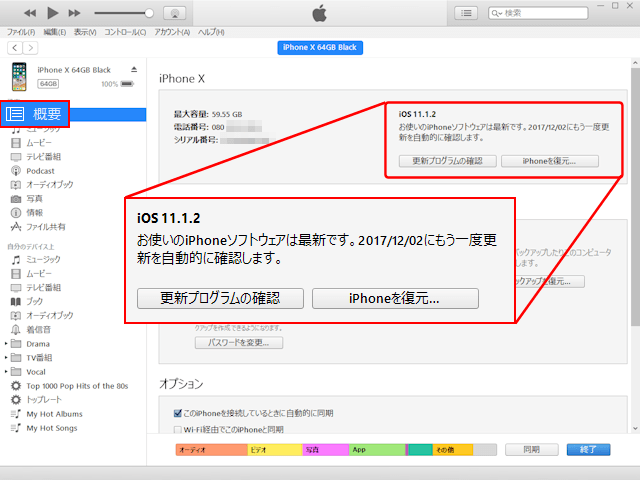The height and width of the screenshot is (480, 640).
Task: Select the 概要 summary row
Action: coord(73,114)
